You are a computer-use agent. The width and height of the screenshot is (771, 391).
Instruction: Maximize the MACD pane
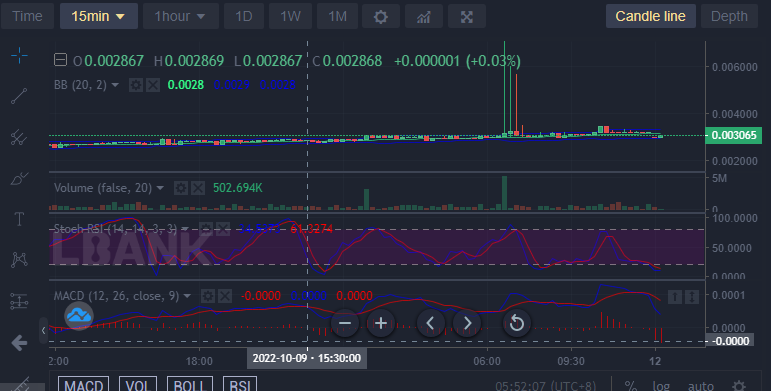(x=691, y=297)
